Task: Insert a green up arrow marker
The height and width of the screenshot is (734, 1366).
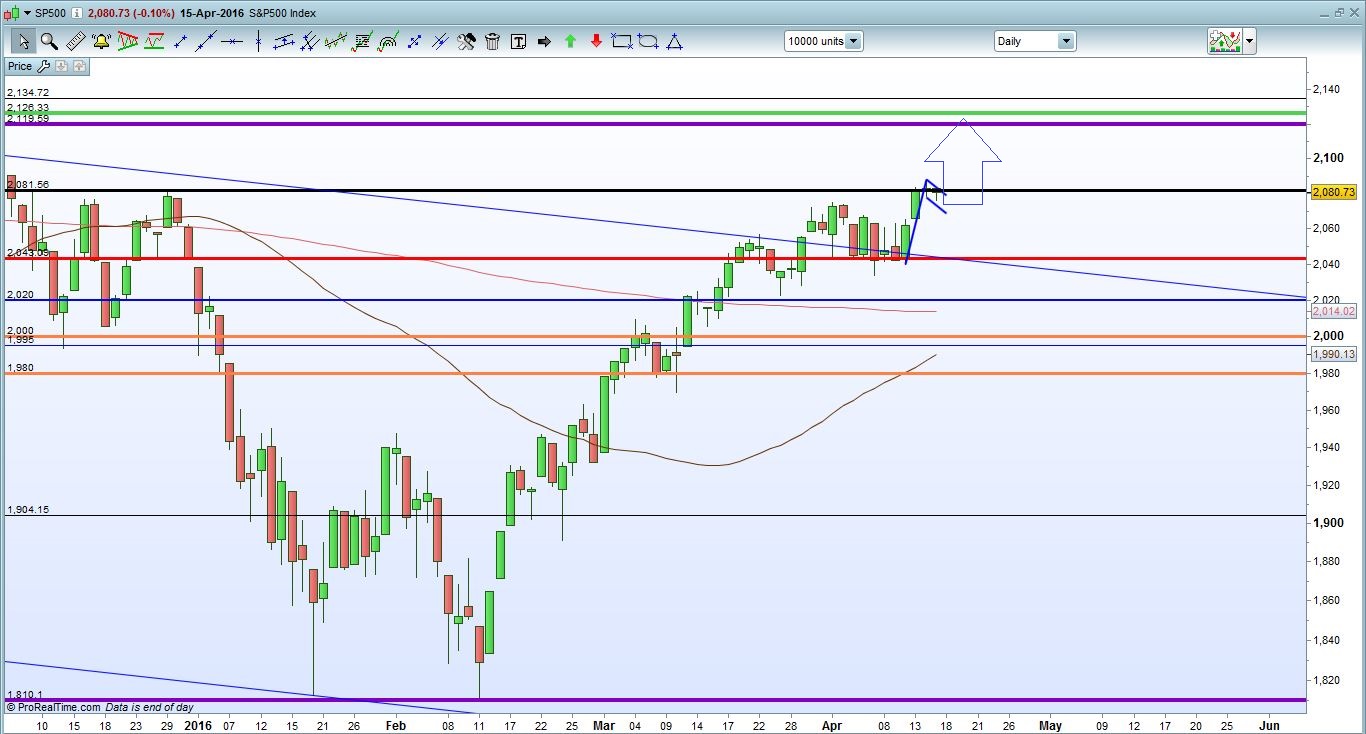Action: [570, 42]
